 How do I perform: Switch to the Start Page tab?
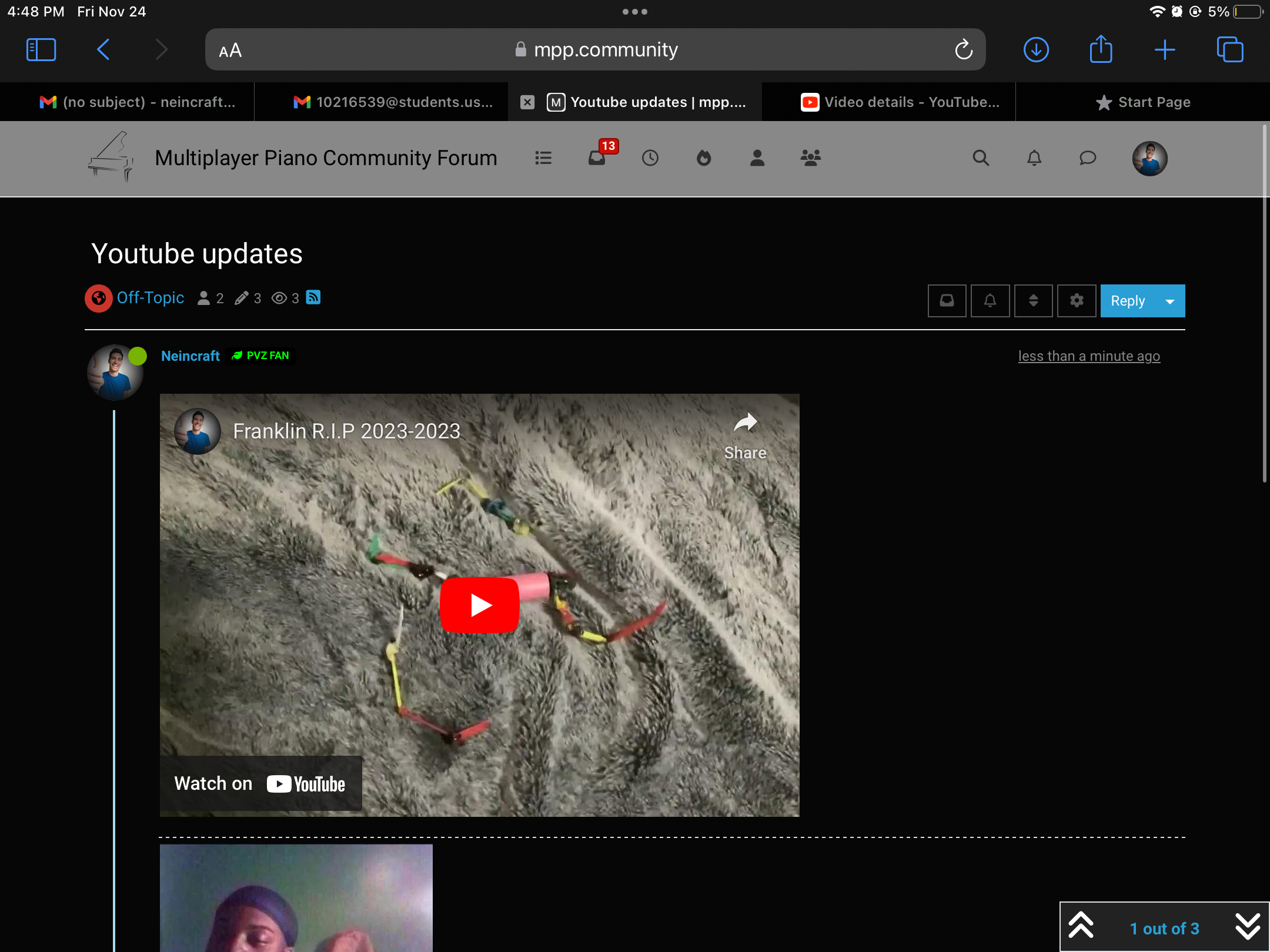coord(1143,102)
